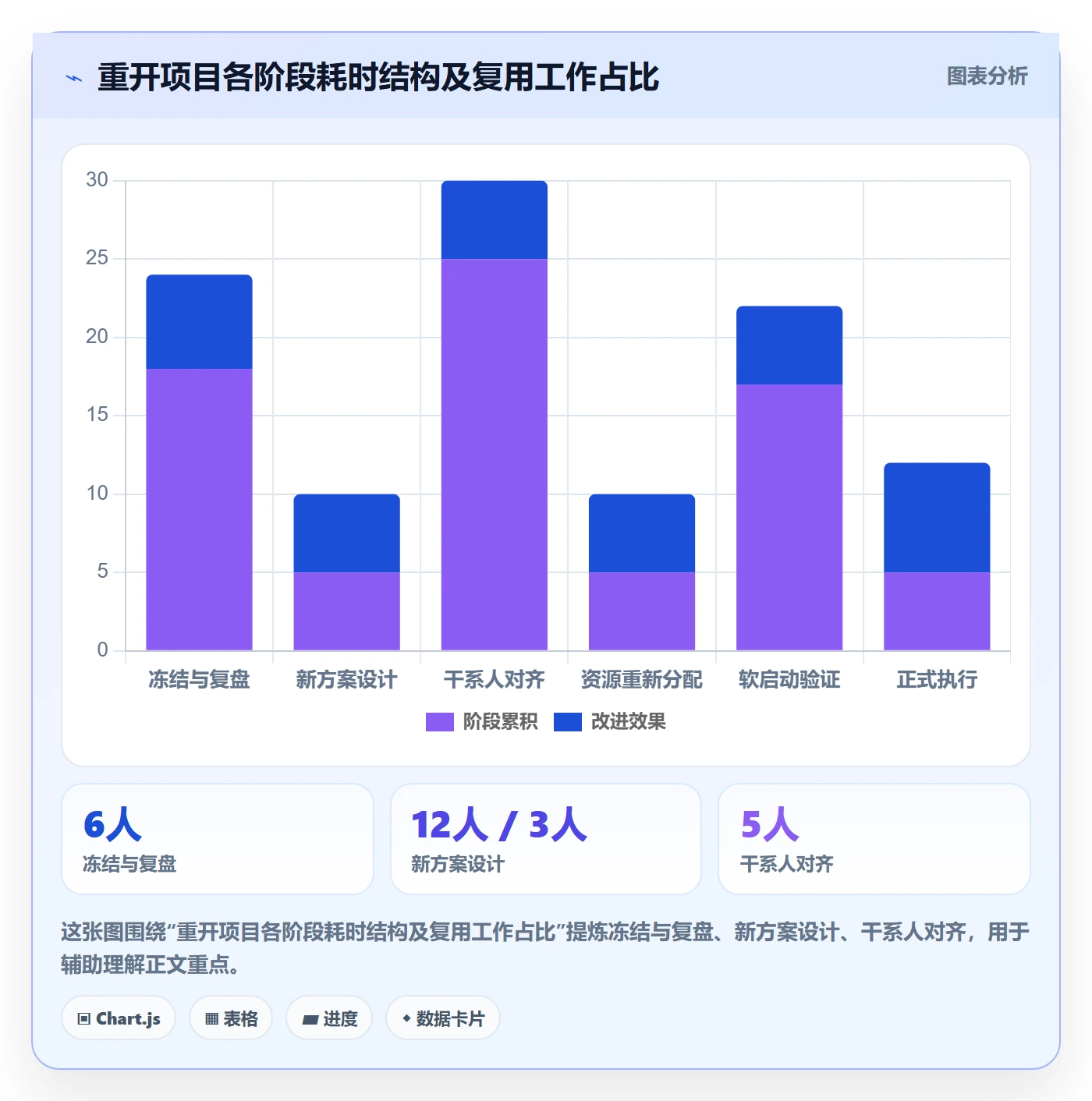Click the x-axis label 冻结与复盘

(x=199, y=680)
